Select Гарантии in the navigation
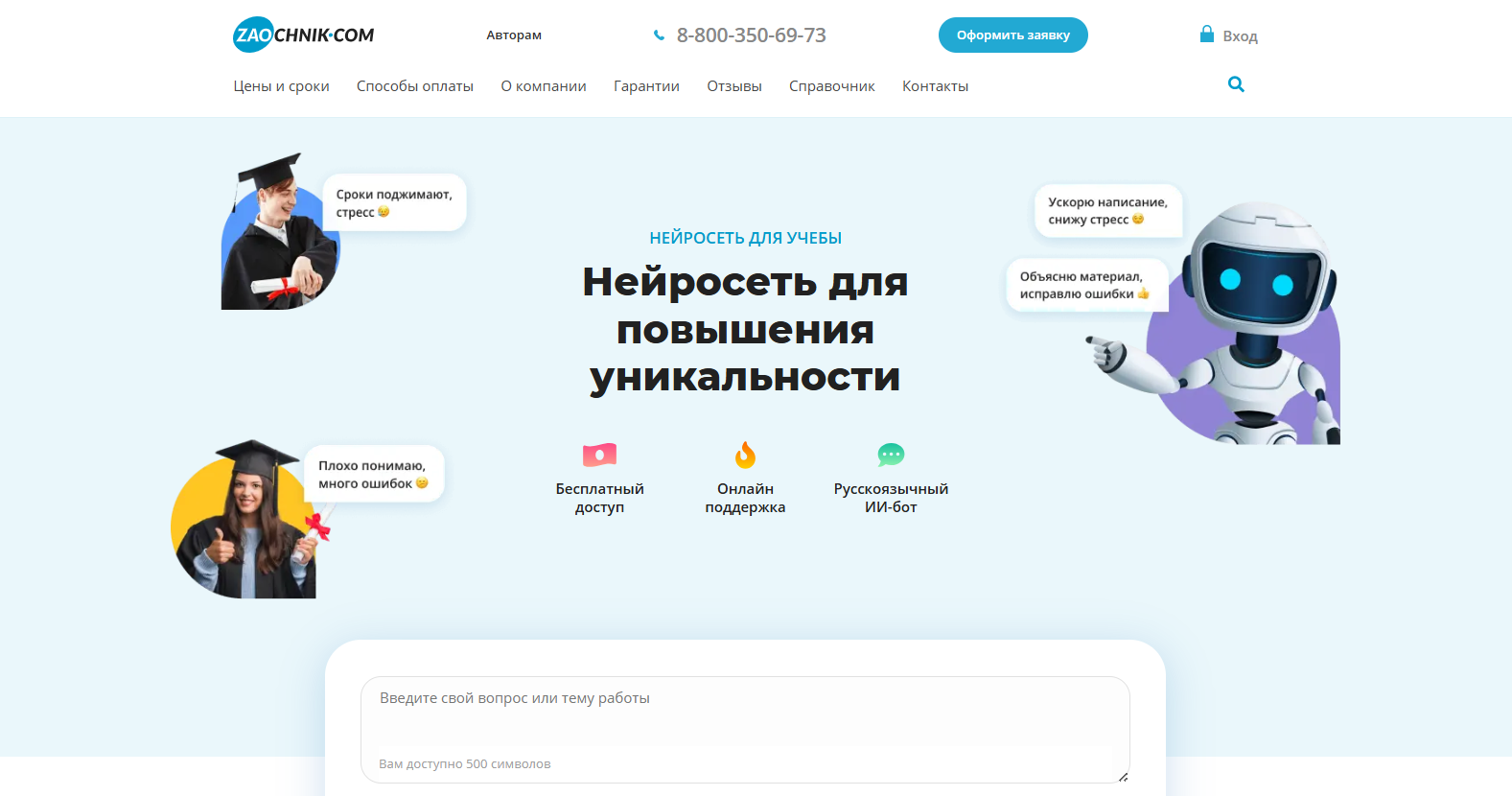 coord(646,86)
